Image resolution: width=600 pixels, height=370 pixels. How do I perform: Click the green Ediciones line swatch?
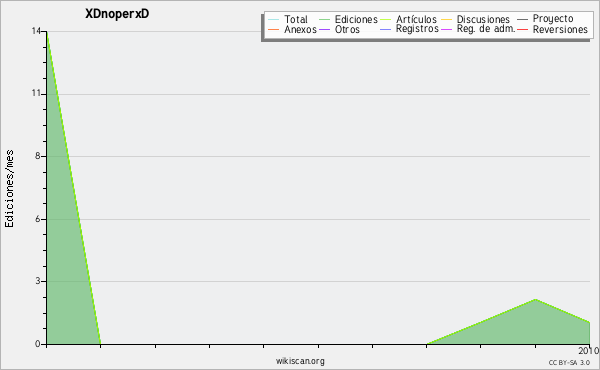pos(324,20)
